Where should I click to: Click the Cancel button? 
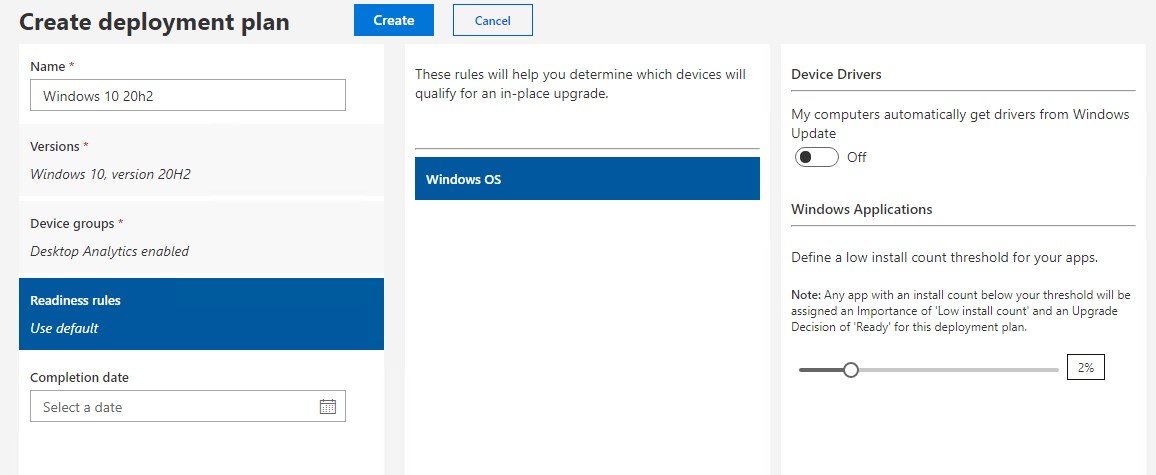[x=492, y=21]
